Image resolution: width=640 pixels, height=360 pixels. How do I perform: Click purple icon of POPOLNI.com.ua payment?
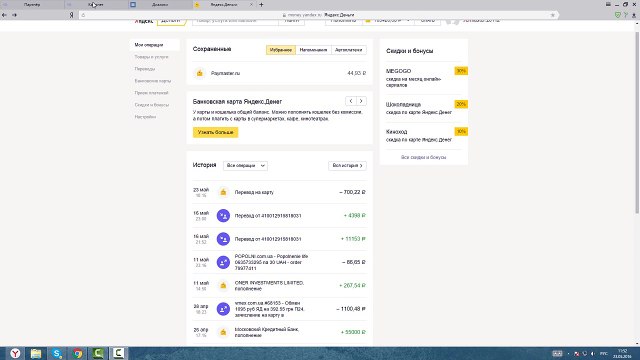tap(223, 262)
